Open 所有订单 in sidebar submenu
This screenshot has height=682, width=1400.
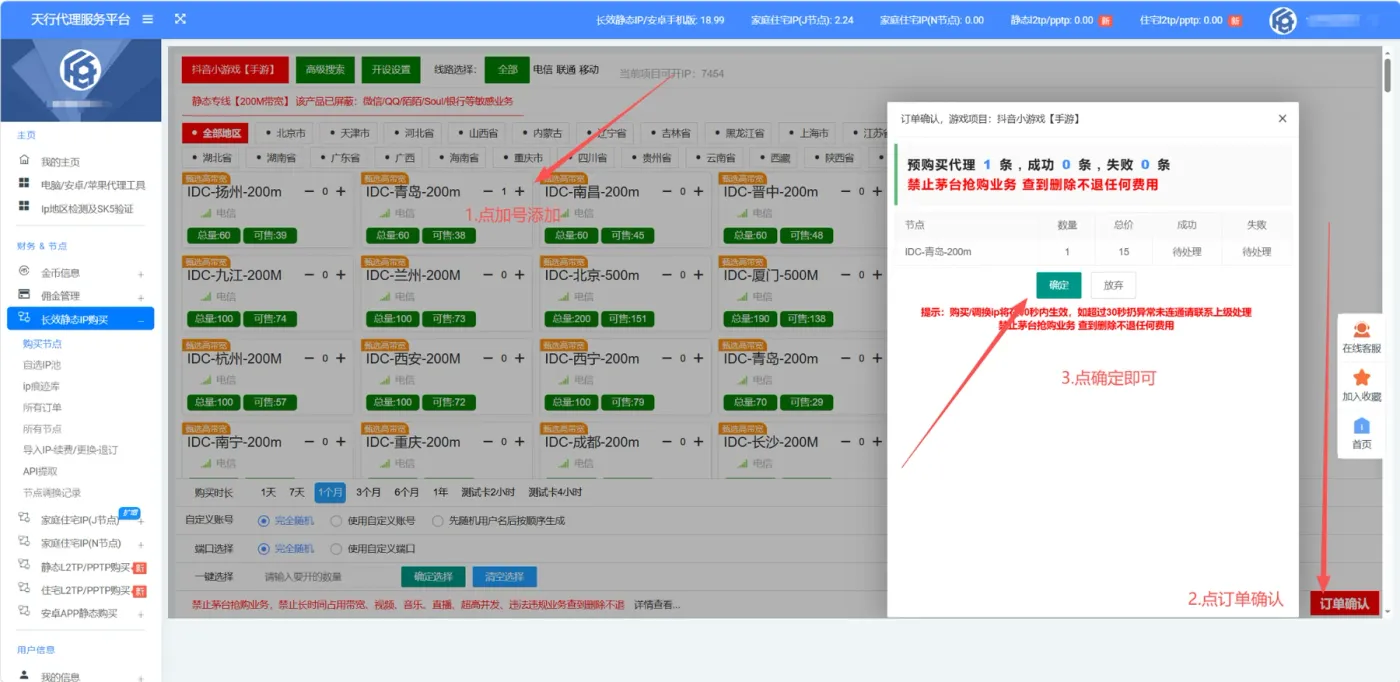pyautogui.click(x=42, y=408)
